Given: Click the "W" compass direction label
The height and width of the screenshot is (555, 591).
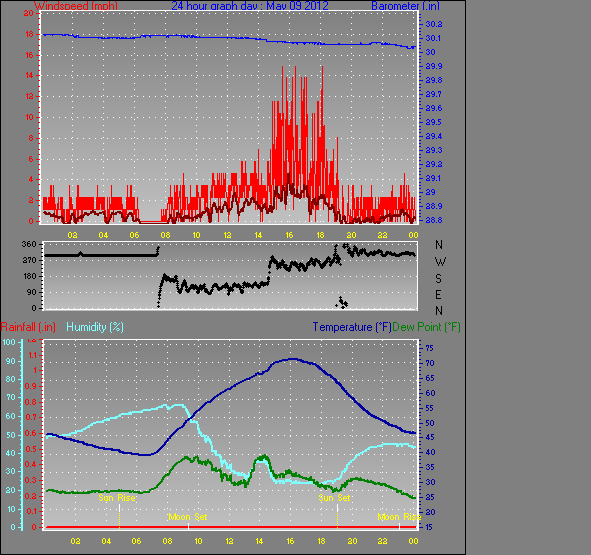Looking at the screenshot, I should click(x=440, y=261).
